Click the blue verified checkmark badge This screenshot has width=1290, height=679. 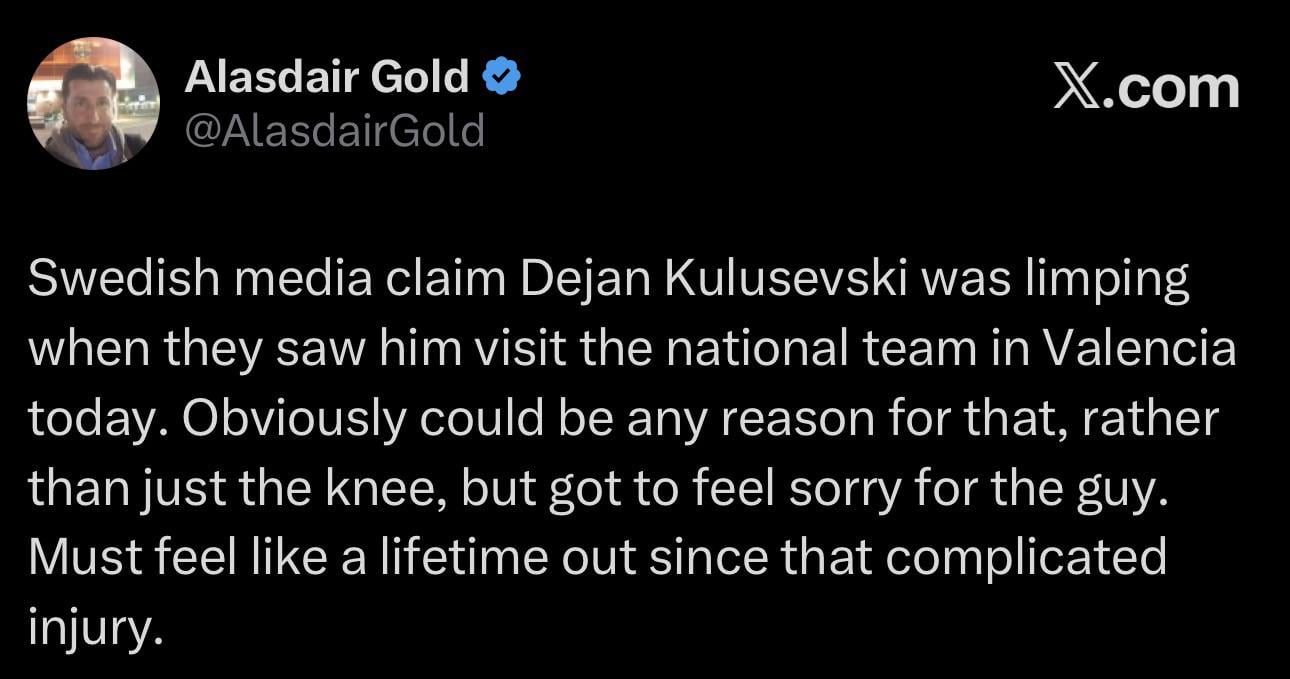pos(500,77)
